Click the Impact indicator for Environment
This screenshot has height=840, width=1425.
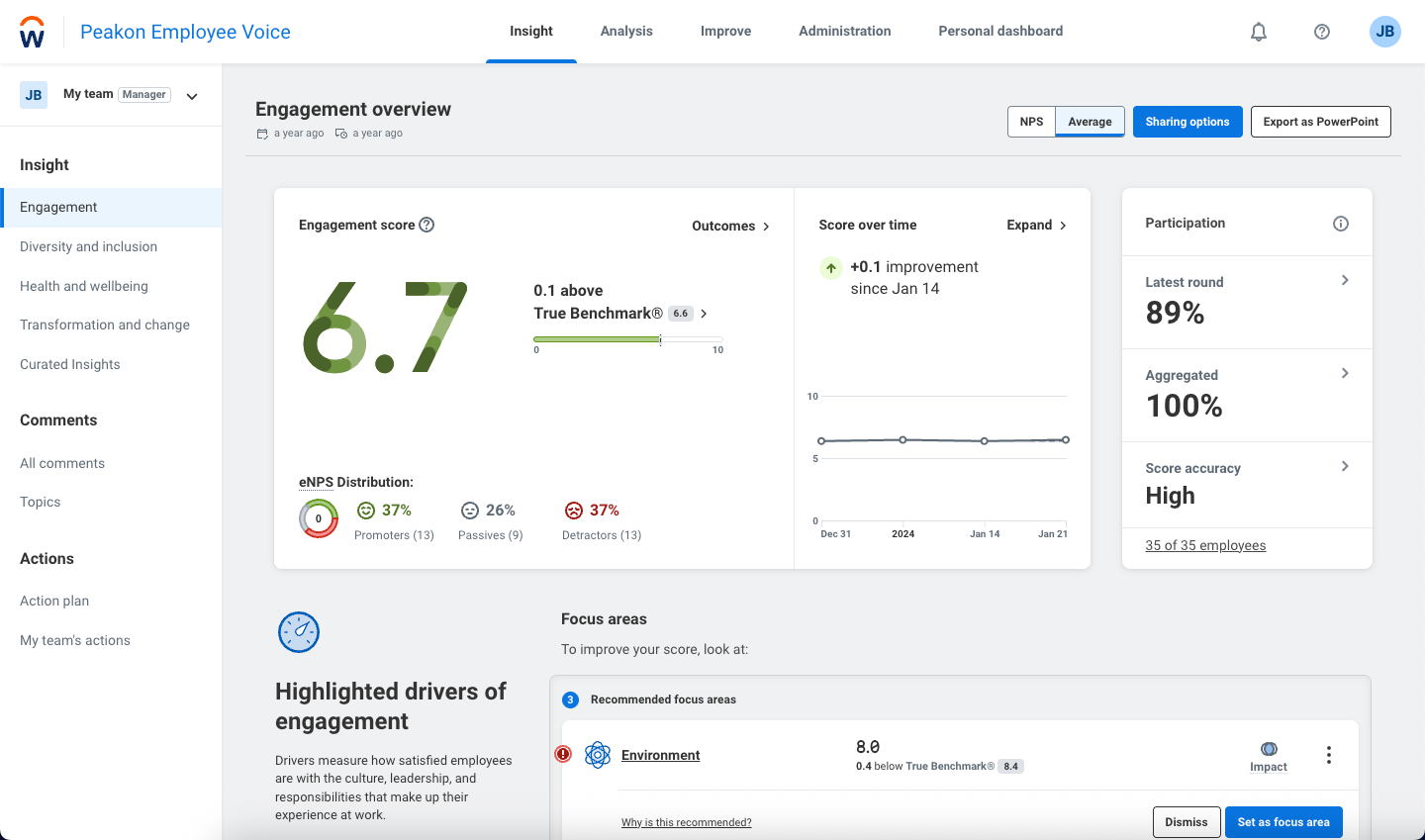(1269, 749)
